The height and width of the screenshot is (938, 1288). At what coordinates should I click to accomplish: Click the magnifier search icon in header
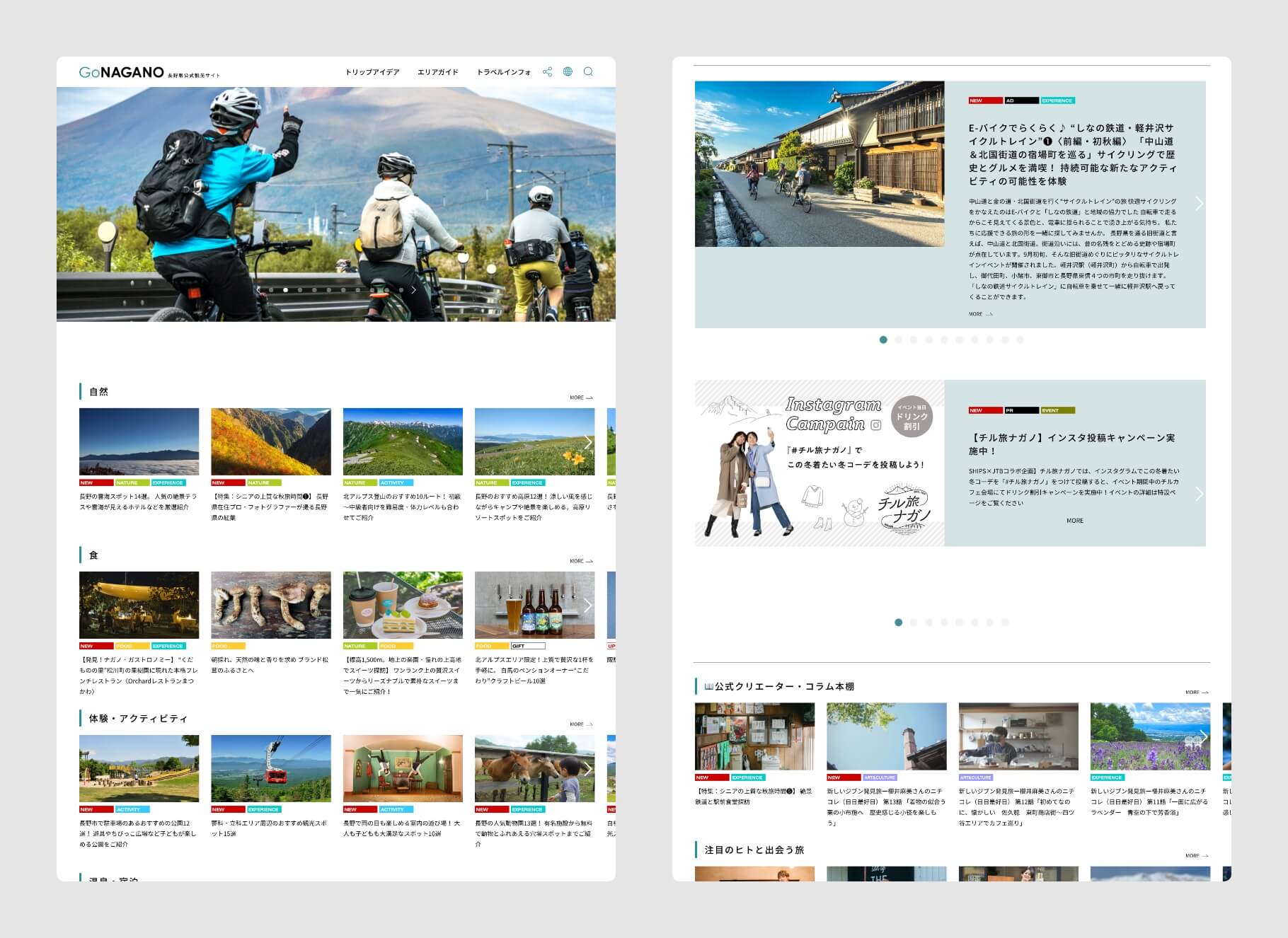click(x=588, y=71)
